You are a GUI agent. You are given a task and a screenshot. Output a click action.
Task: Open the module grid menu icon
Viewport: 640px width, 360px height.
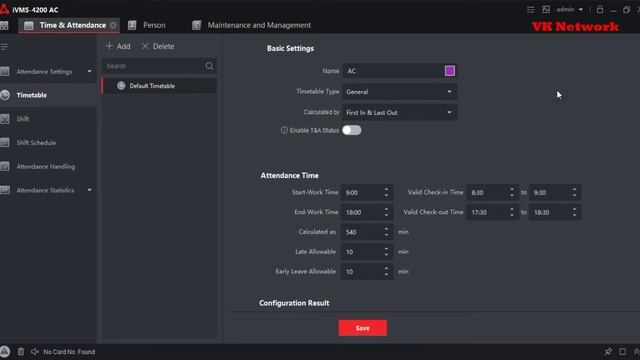tap(4, 25)
